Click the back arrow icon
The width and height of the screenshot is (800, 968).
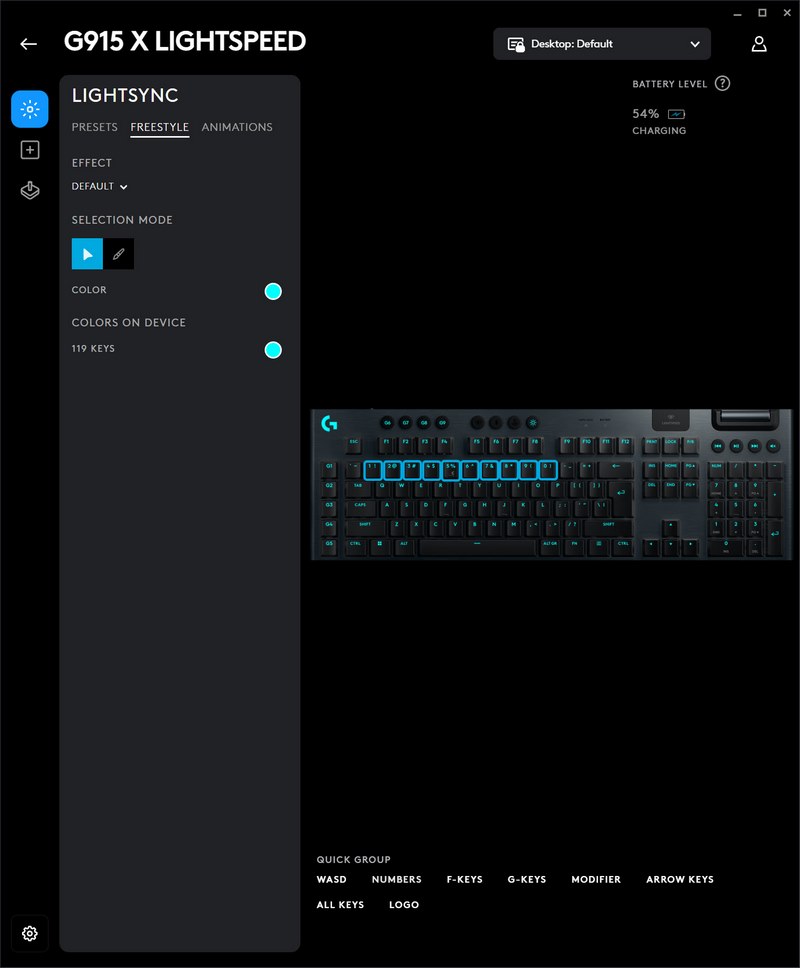click(28, 44)
